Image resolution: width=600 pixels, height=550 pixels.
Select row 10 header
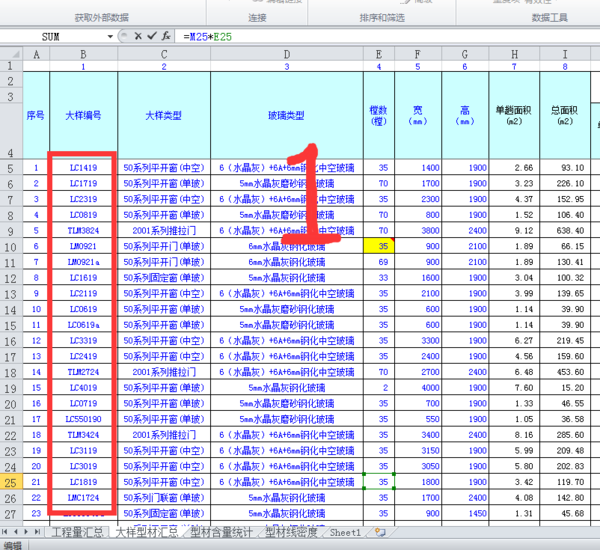tap(11, 246)
